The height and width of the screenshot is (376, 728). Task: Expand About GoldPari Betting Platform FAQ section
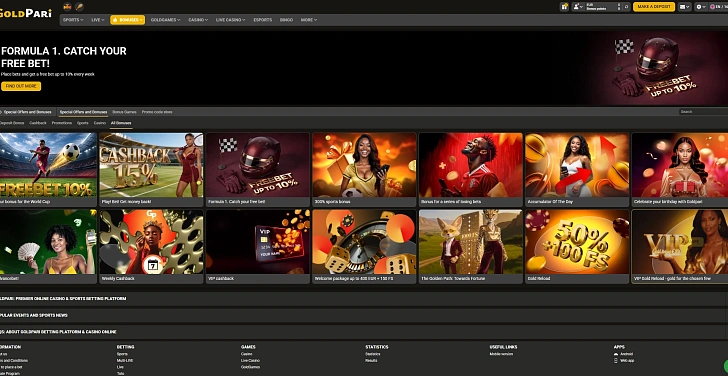click(364, 332)
